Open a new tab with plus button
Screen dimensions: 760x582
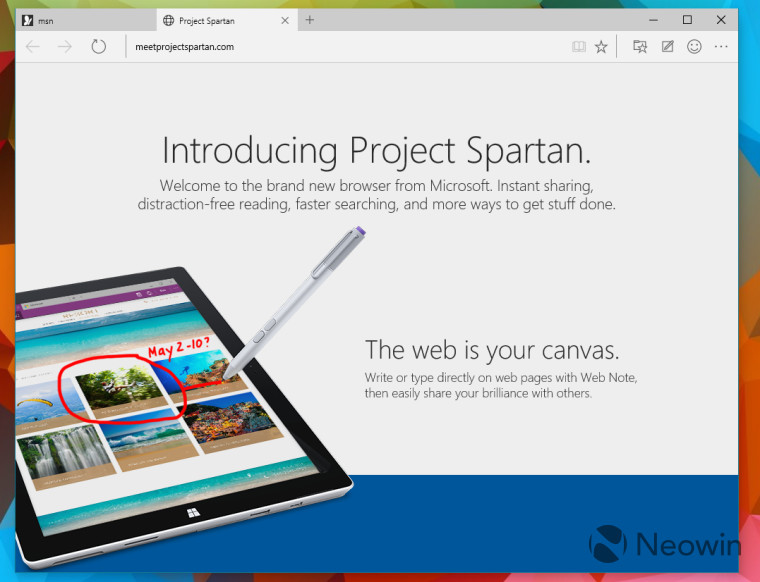tap(310, 20)
